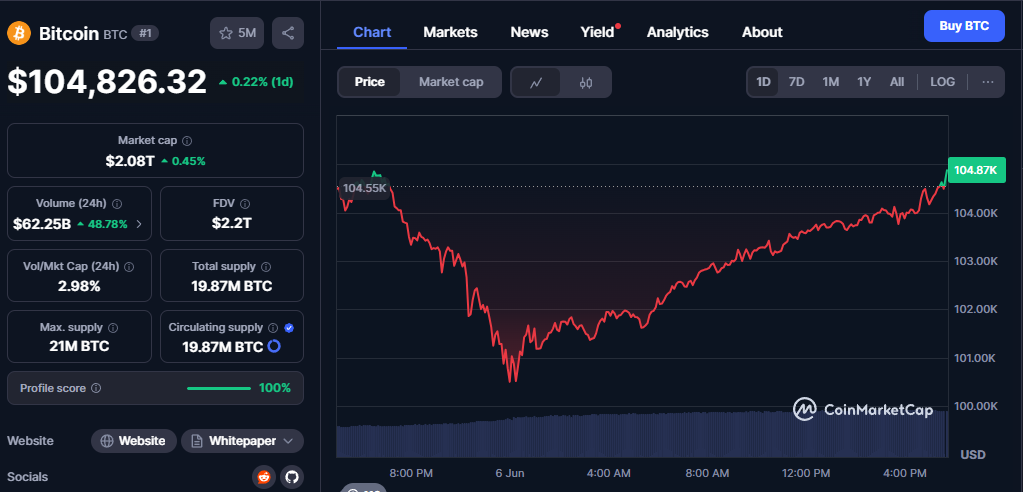Expand the Whitepaper dropdown

pos(242,441)
